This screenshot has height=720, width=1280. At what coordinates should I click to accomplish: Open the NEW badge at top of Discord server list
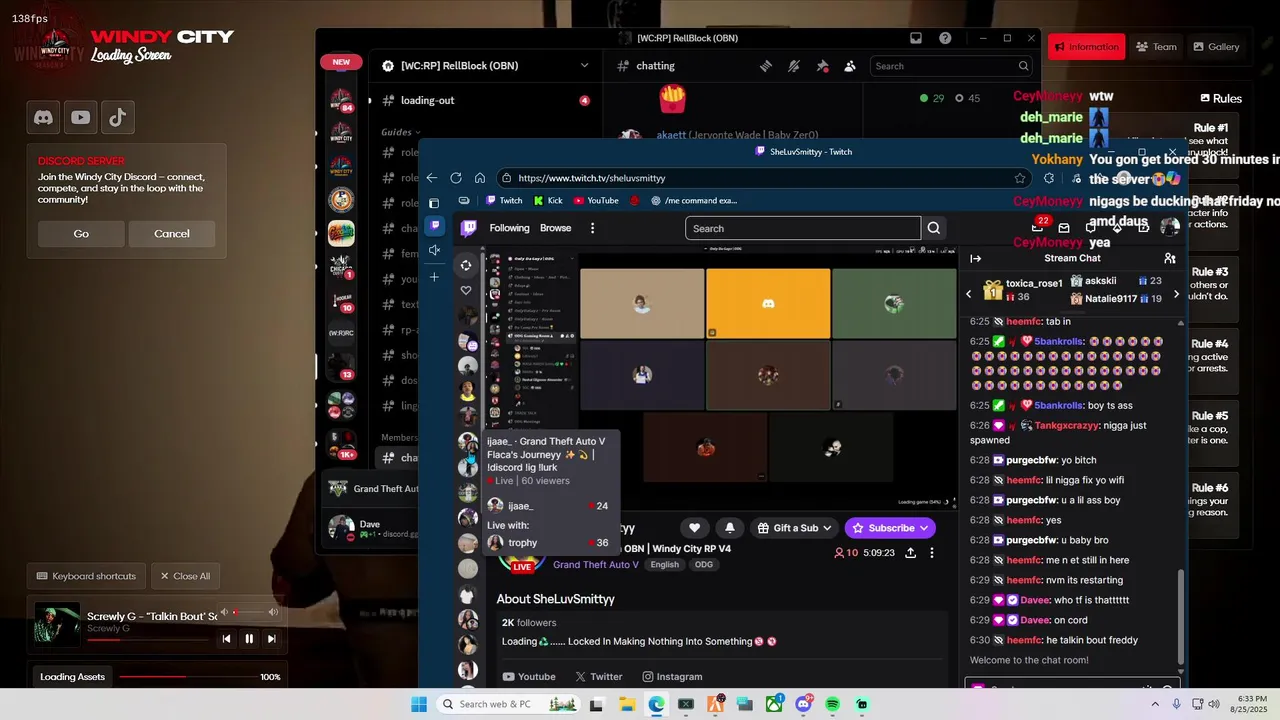pyautogui.click(x=341, y=62)
